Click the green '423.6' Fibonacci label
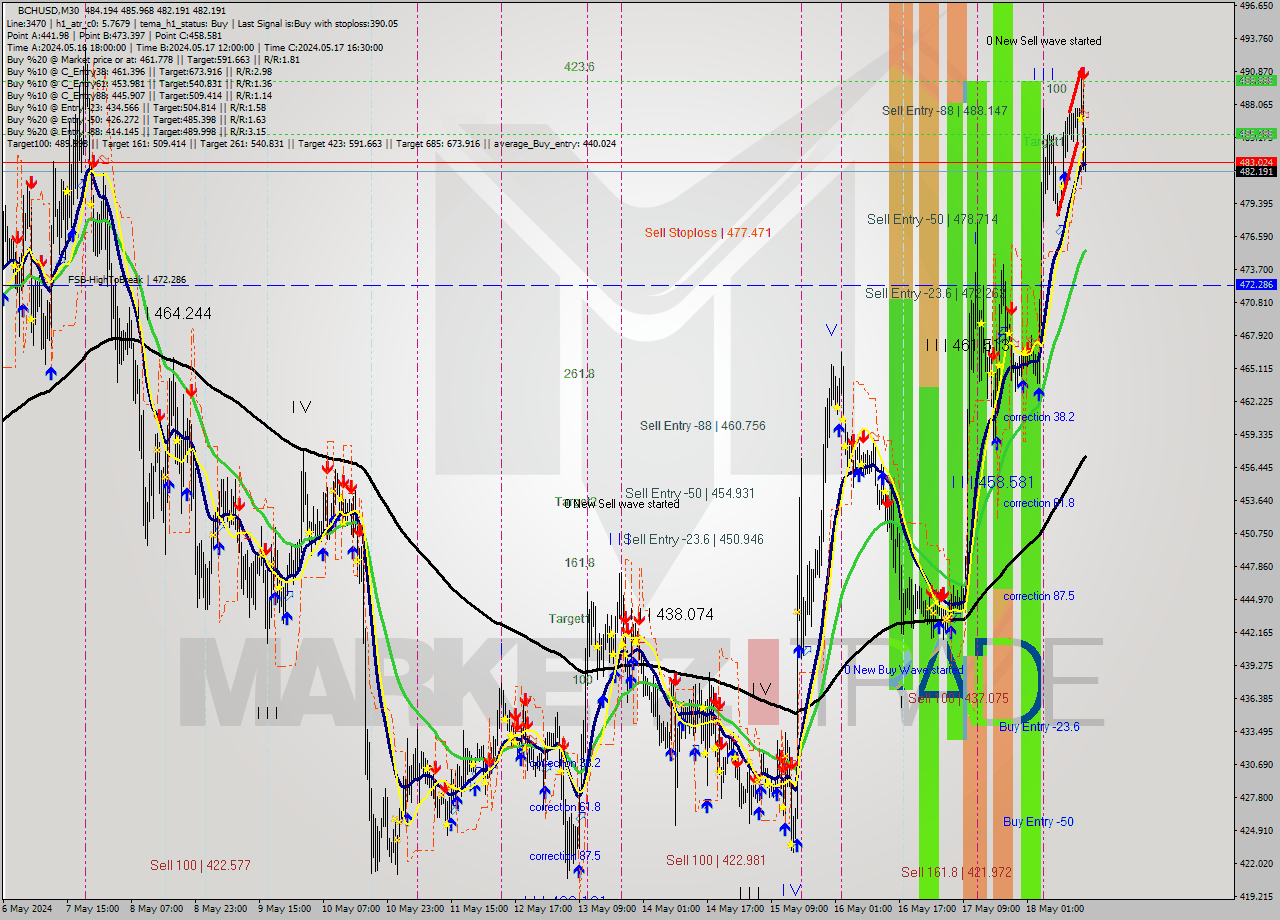The image size is (1280, 920). tap(579, 67)
